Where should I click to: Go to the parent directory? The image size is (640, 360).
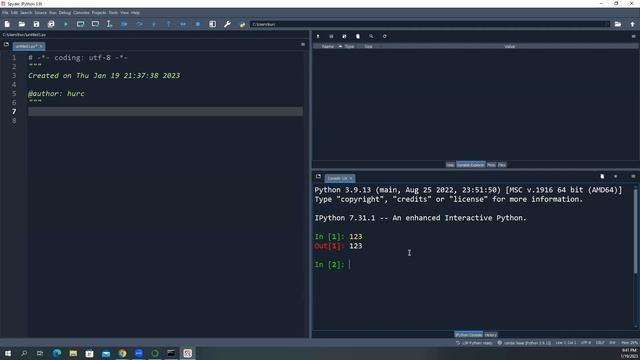632,24
